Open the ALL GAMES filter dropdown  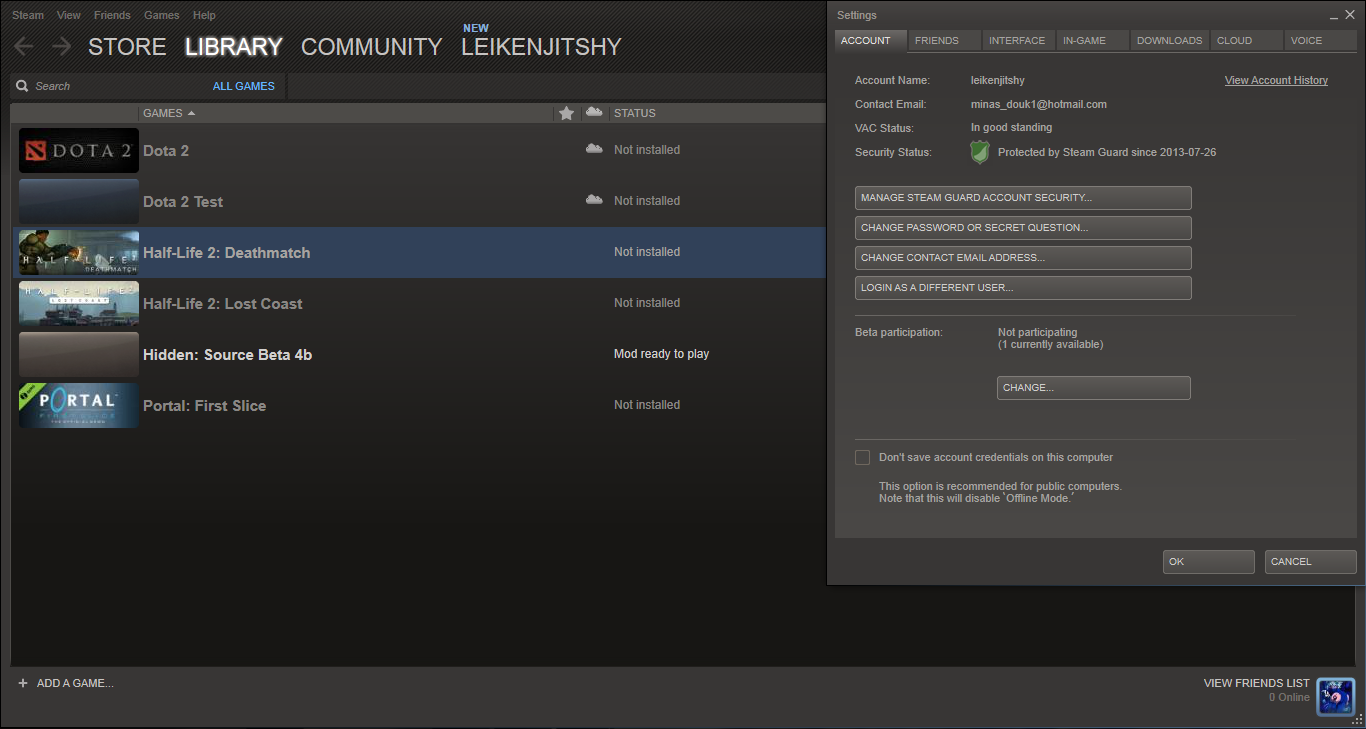(244, 86)
